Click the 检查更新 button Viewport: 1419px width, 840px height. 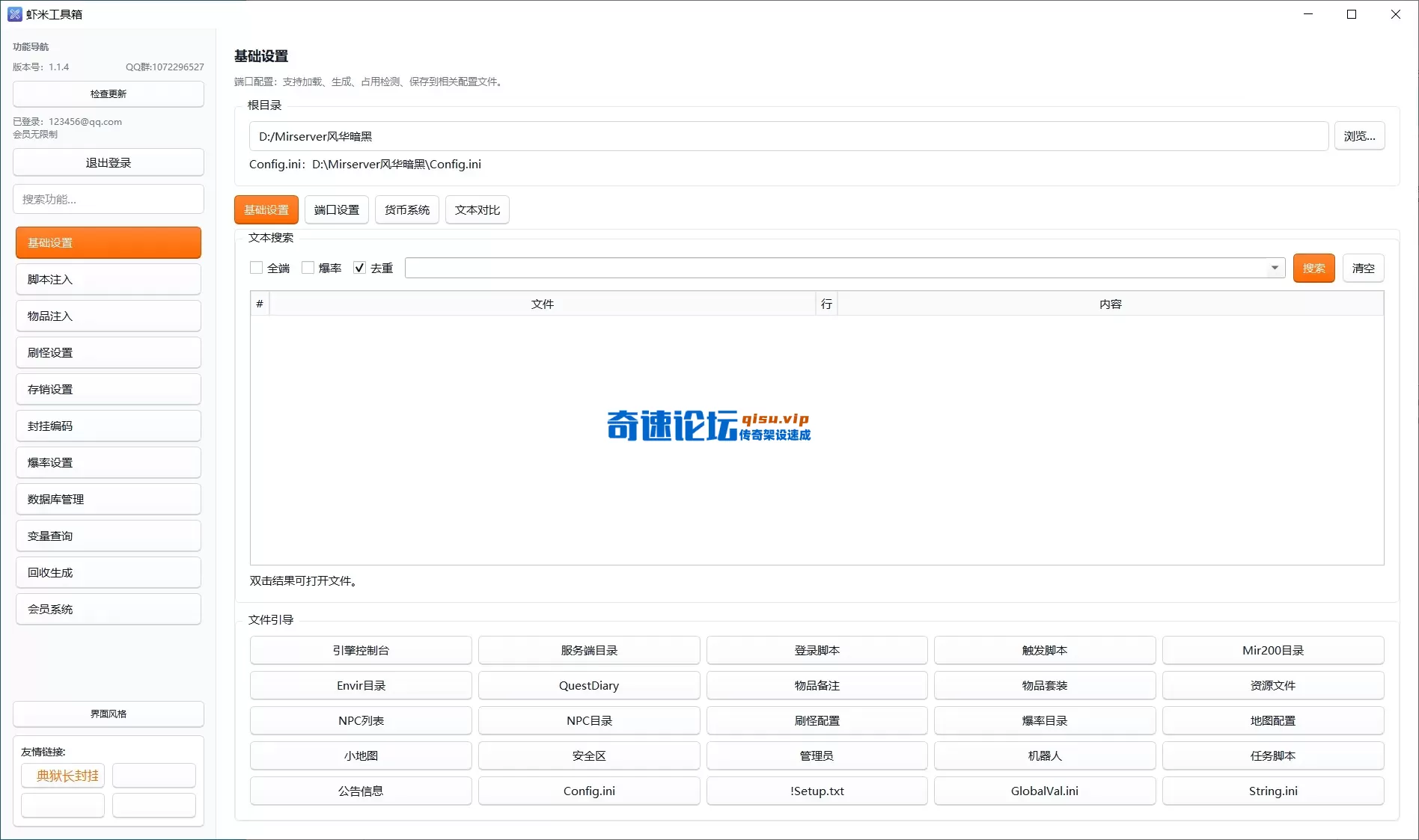tap(109, 94)
